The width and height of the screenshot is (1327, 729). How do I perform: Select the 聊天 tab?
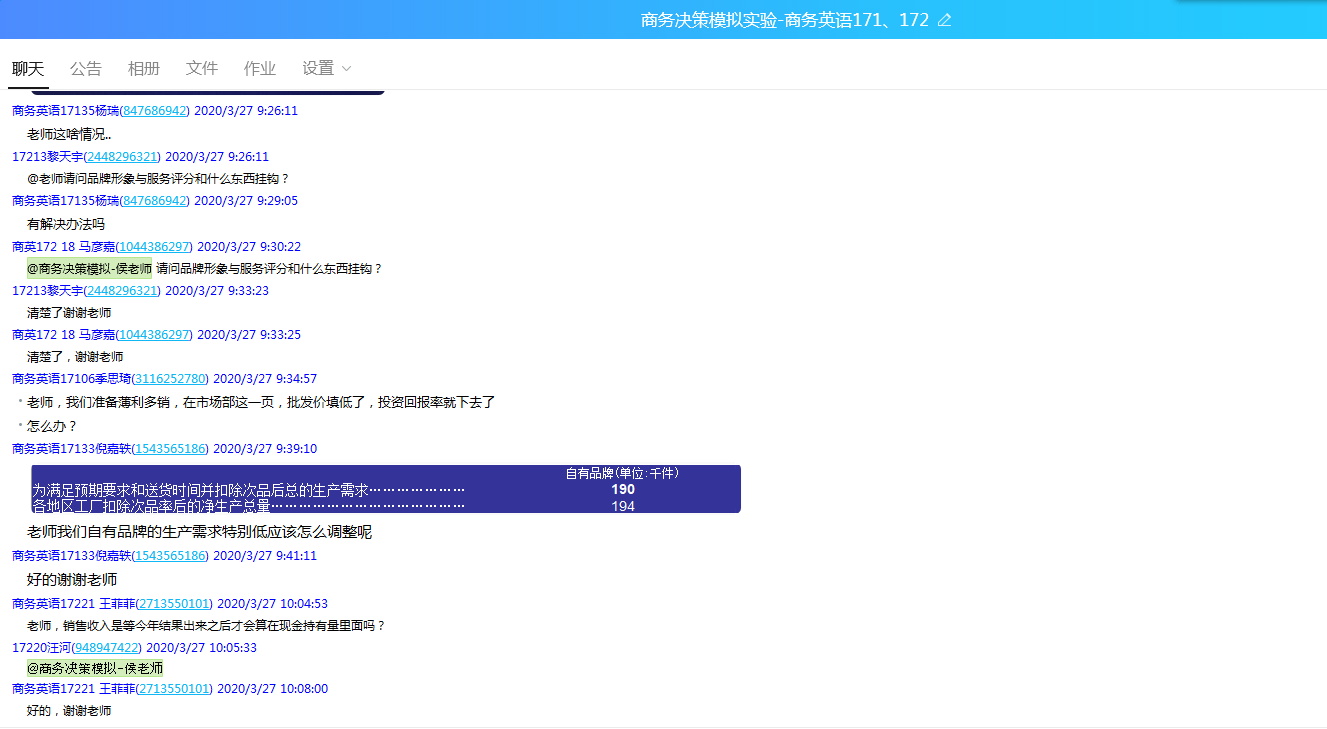pos(28,68)
